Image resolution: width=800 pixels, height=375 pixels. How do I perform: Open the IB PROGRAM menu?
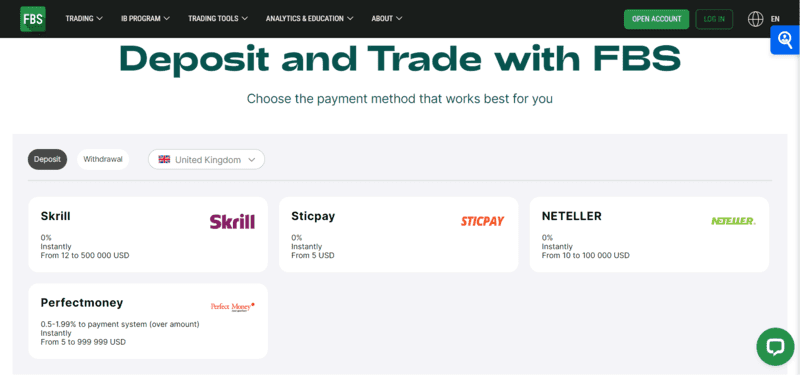pos(145,19)
